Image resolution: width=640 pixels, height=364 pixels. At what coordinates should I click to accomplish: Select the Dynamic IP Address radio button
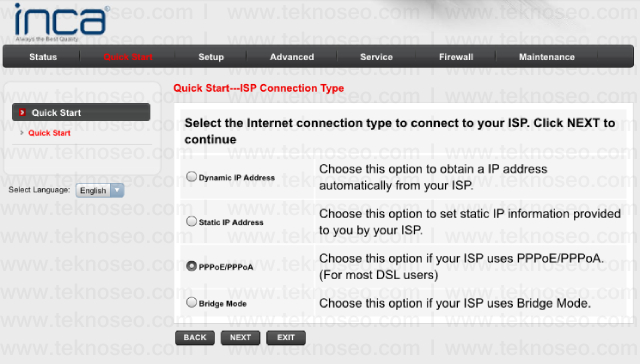tap(191, 176)
